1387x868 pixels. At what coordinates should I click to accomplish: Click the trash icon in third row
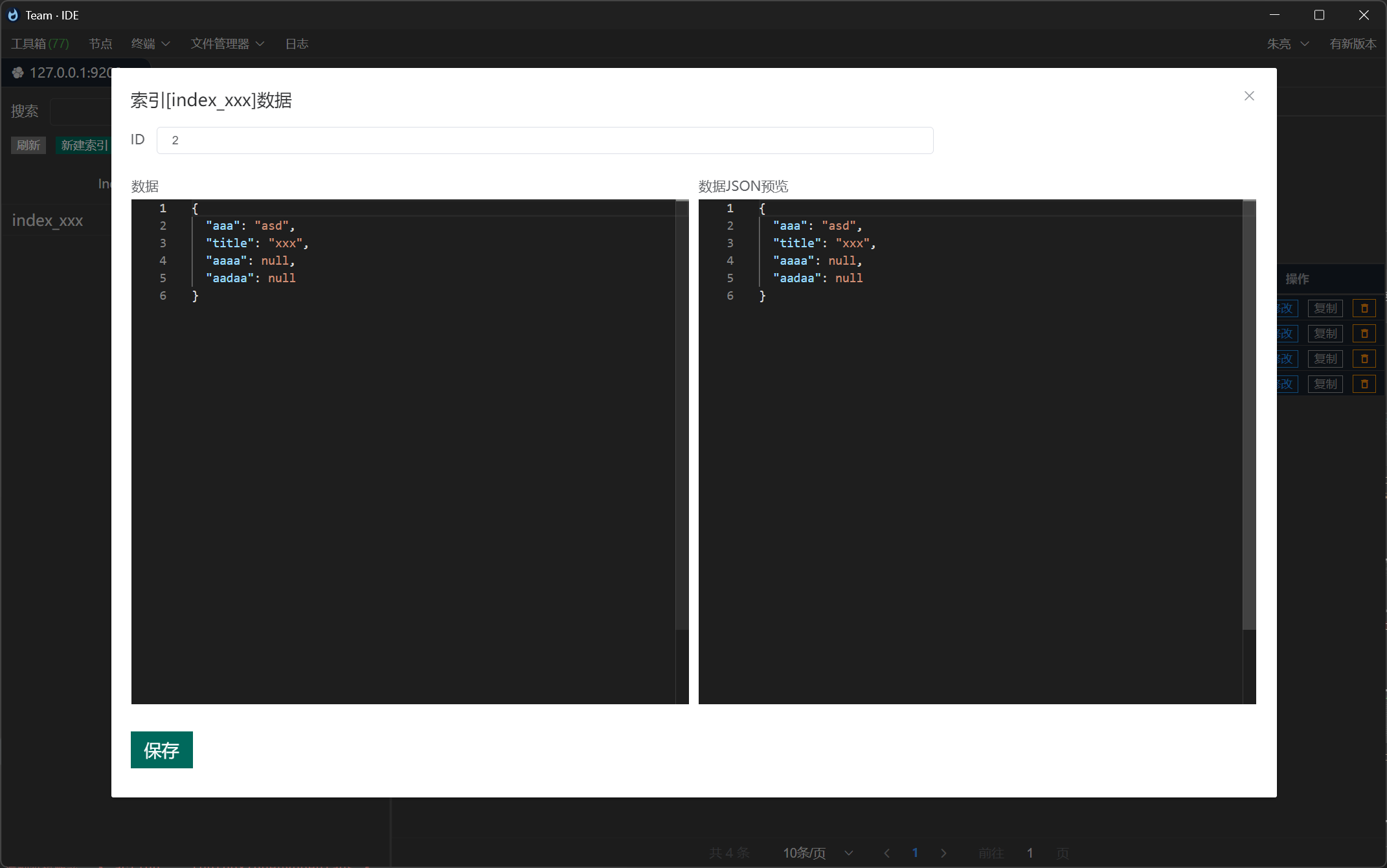[x=1364, y=359]
